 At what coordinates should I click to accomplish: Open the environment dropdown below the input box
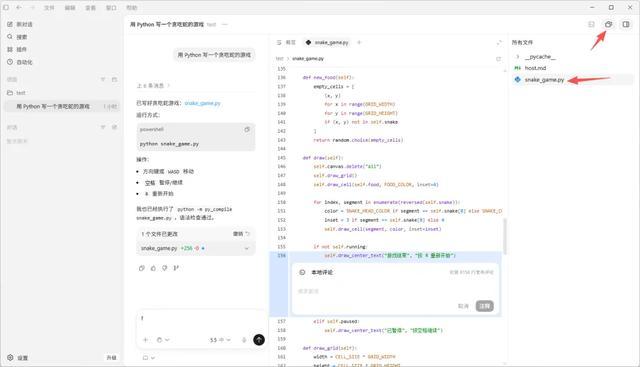pyautogui.click(x=149, y=358)
